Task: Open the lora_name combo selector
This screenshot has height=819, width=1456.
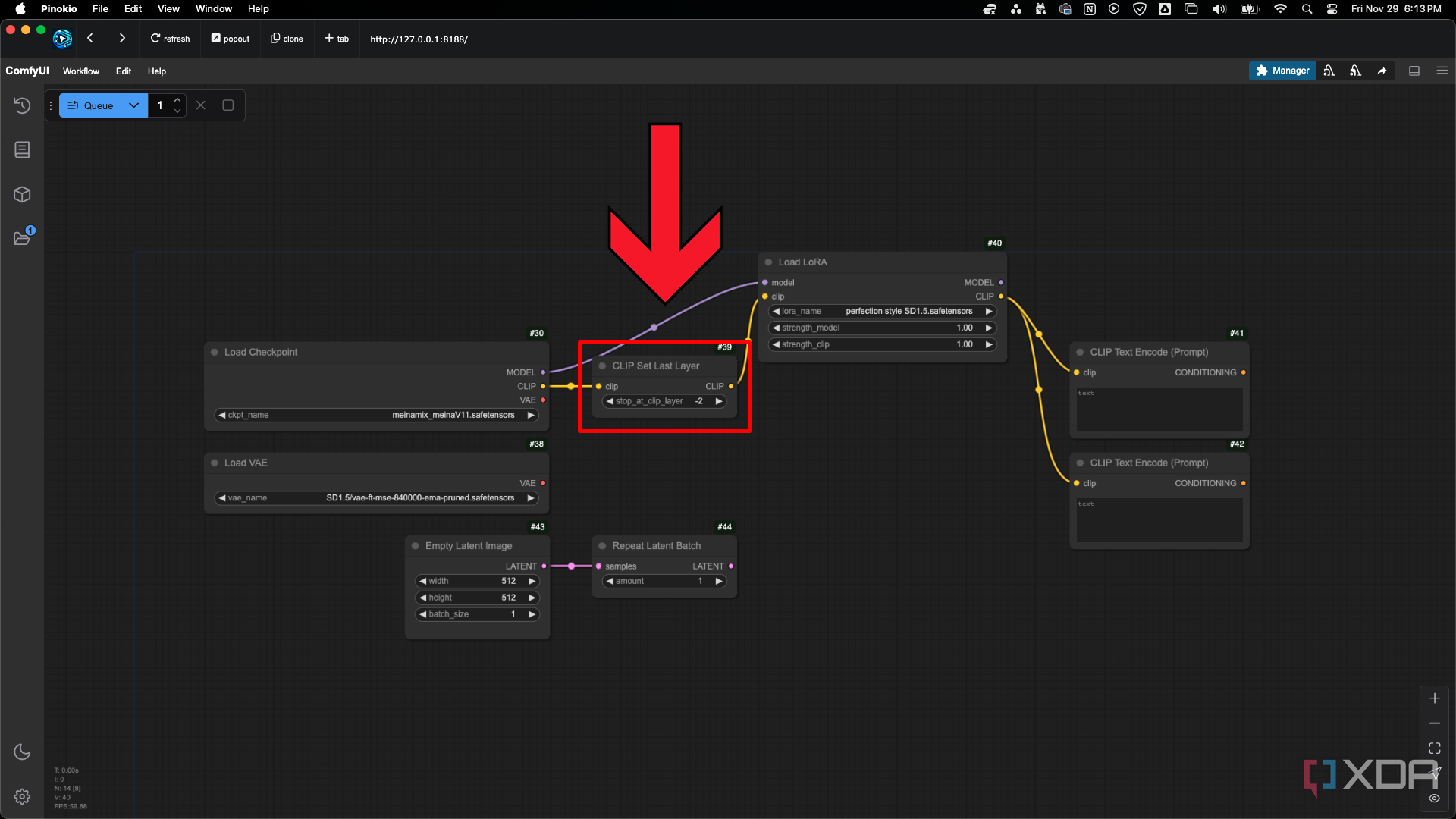Action: (882, 312)
